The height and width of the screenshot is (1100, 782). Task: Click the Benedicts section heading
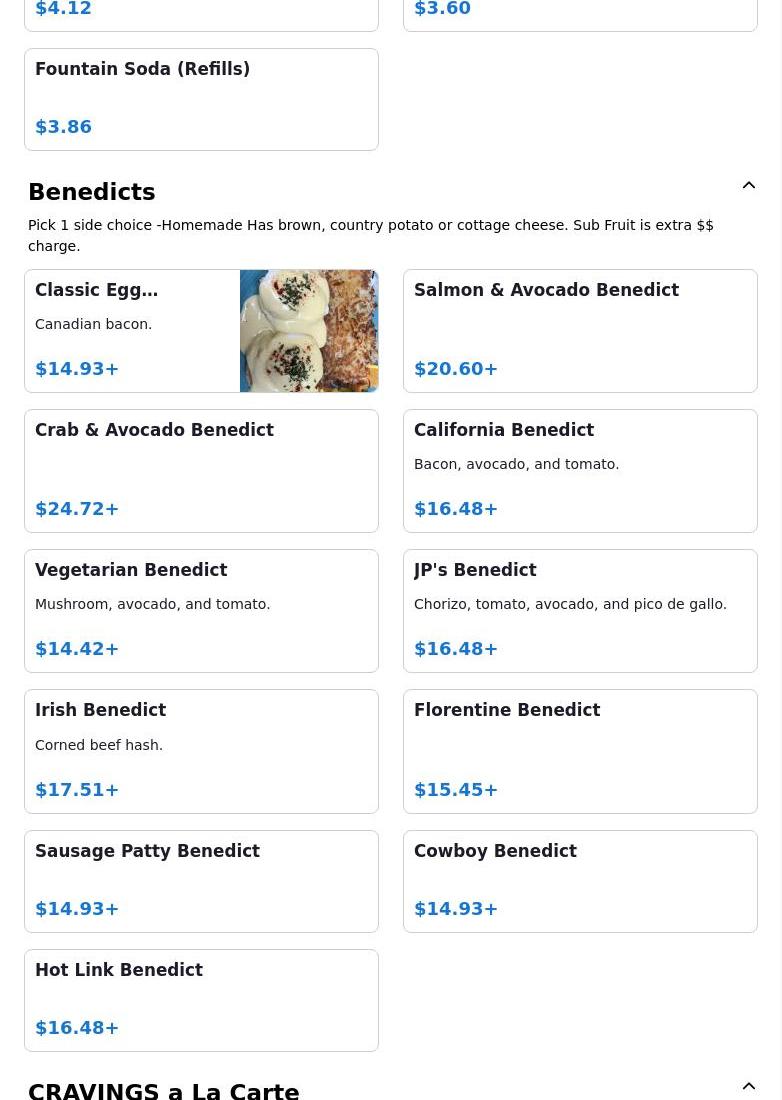tap(92, 192)
